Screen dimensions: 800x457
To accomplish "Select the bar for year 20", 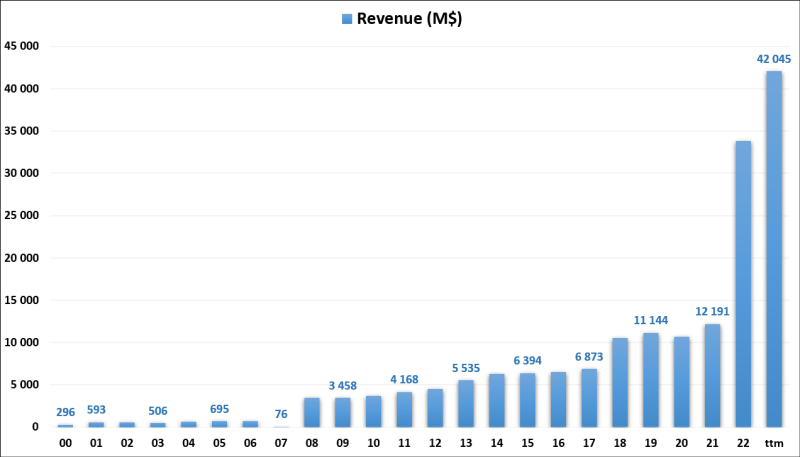I will [x=682, y=382].
